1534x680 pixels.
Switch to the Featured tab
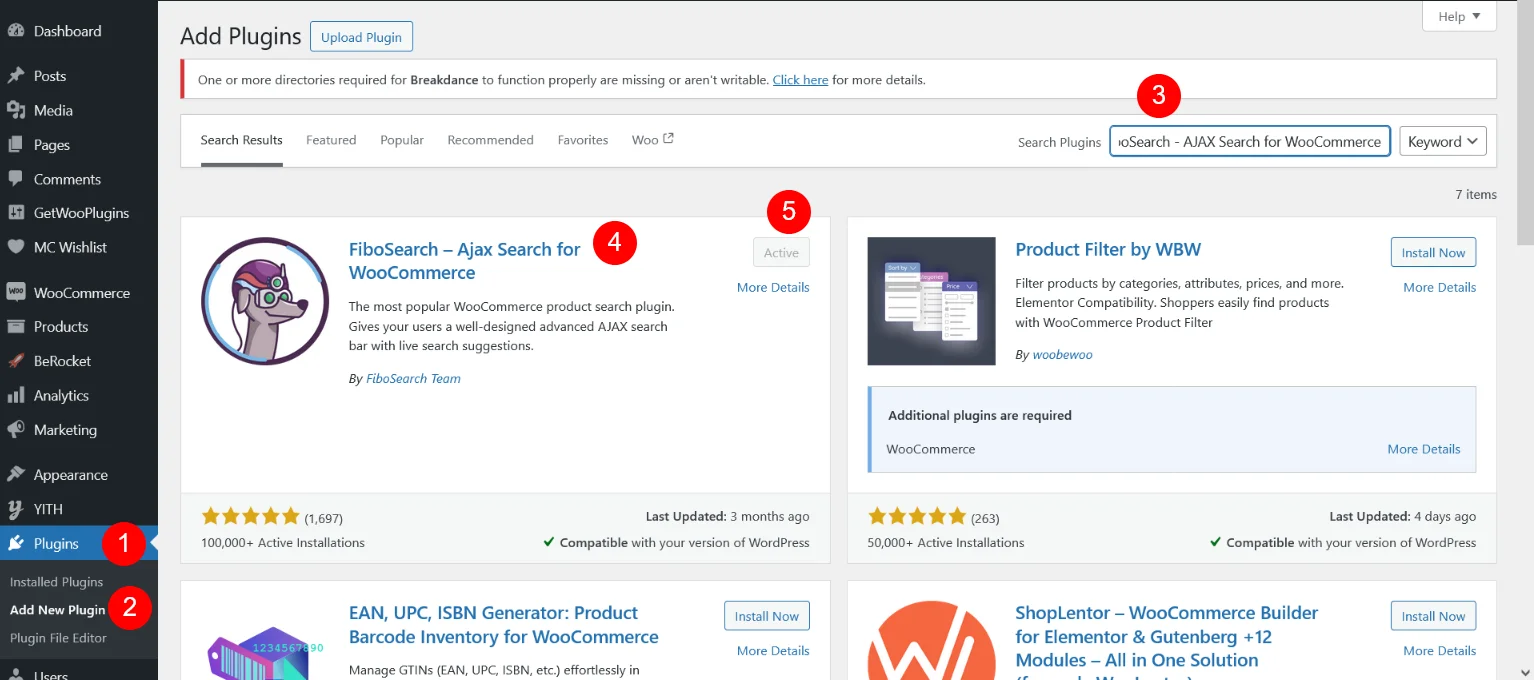tap(331, 140)
